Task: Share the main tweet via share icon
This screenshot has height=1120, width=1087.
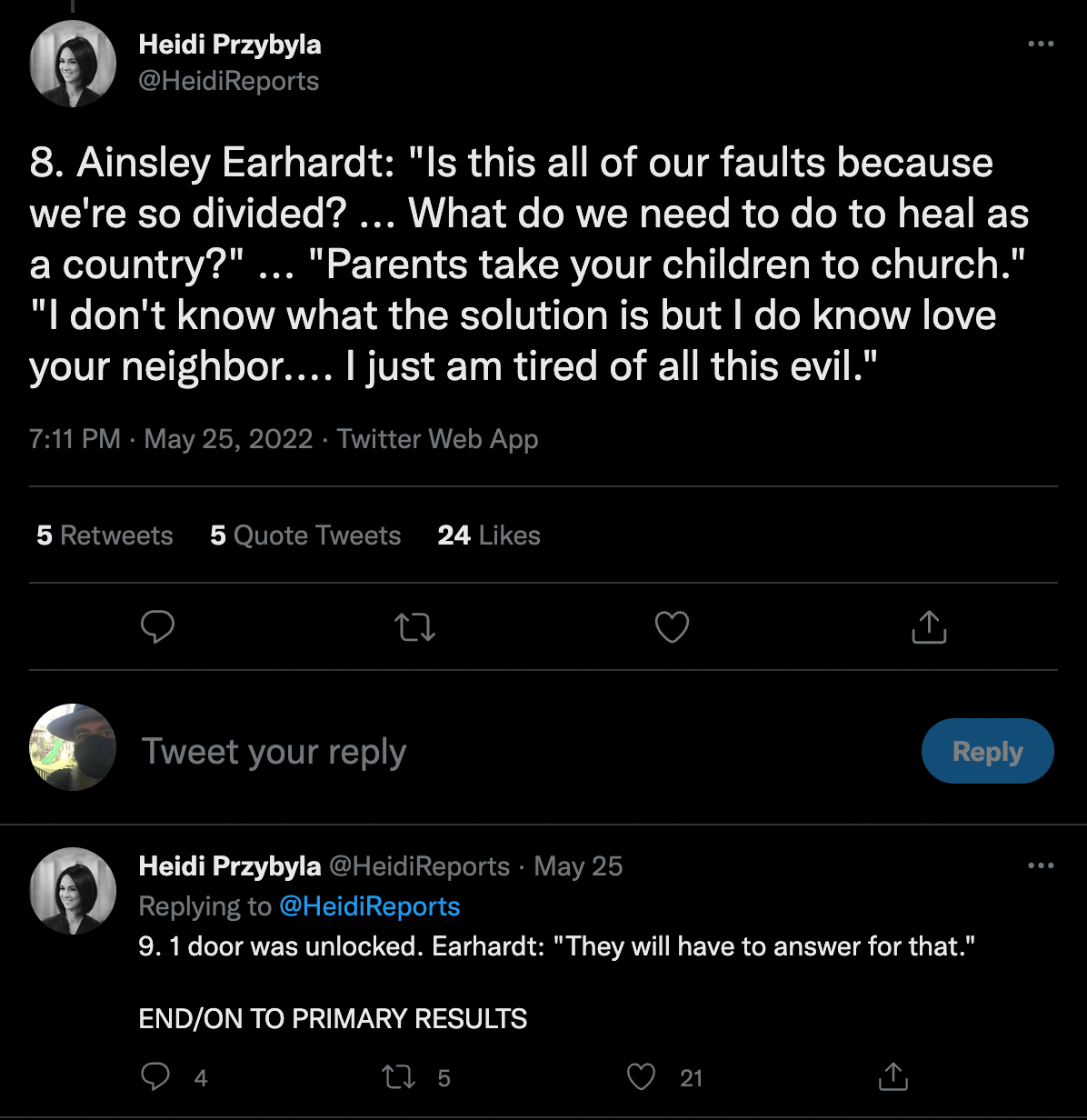Action: (x=928, y=626)
